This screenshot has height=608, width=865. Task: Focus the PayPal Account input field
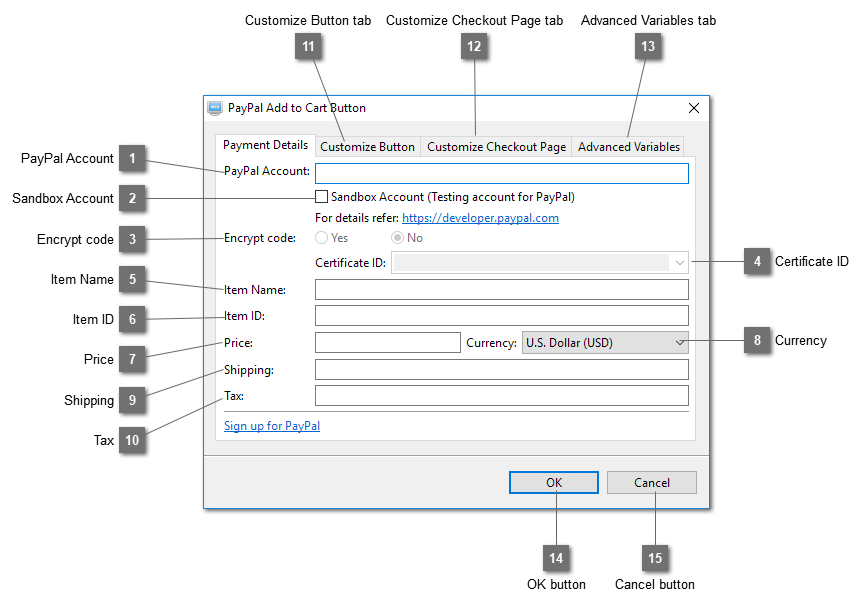501,173
